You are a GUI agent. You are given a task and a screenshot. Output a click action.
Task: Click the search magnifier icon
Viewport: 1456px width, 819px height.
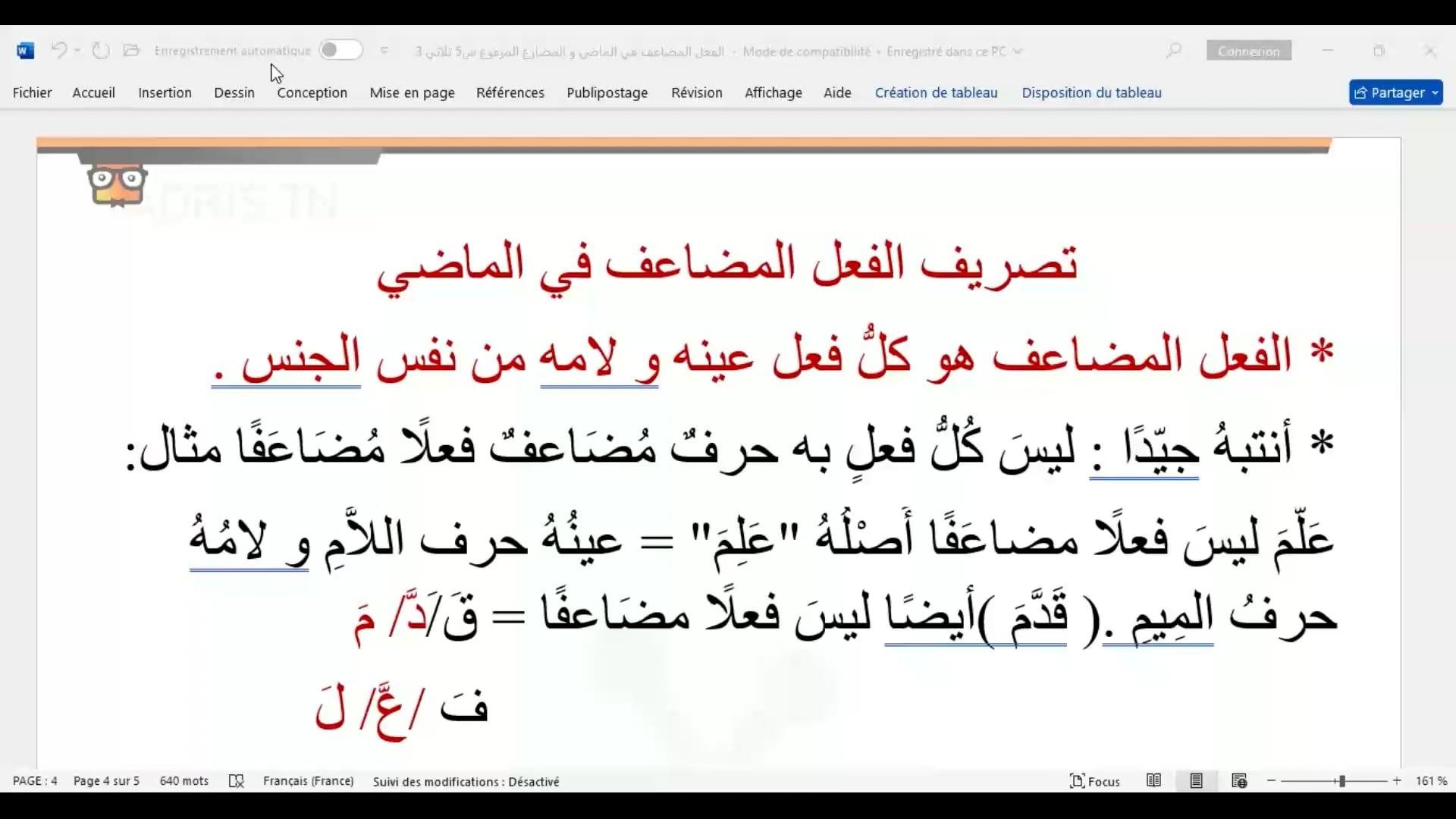click(1173, 51)
